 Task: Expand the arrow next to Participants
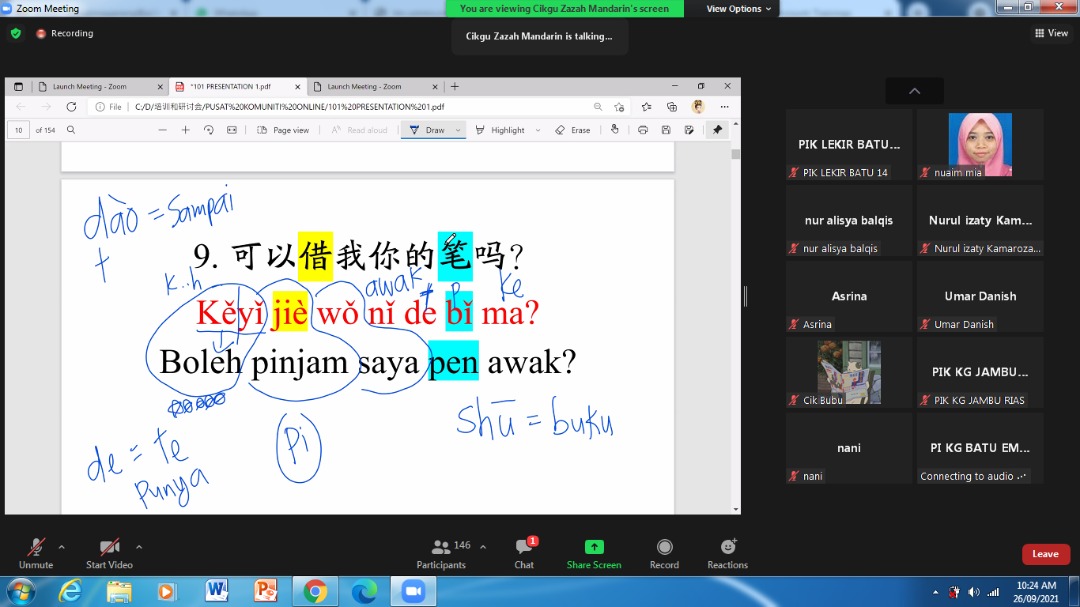tap(483, 547)
